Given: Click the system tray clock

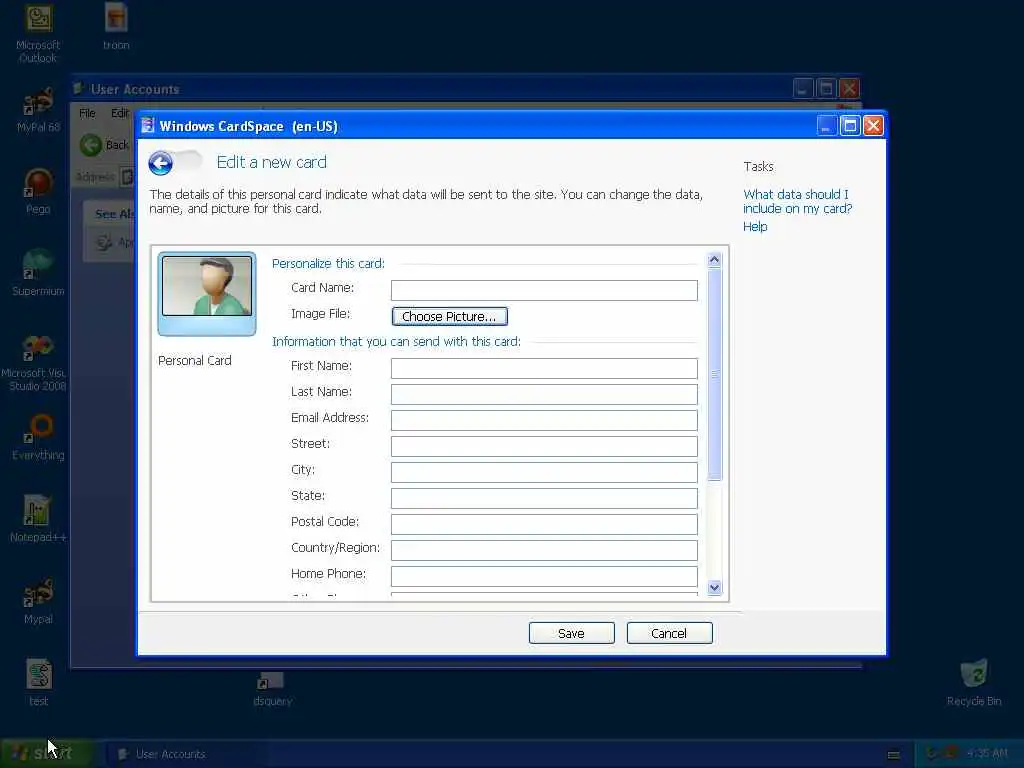Looking at the screenshot, I should 987,754.
